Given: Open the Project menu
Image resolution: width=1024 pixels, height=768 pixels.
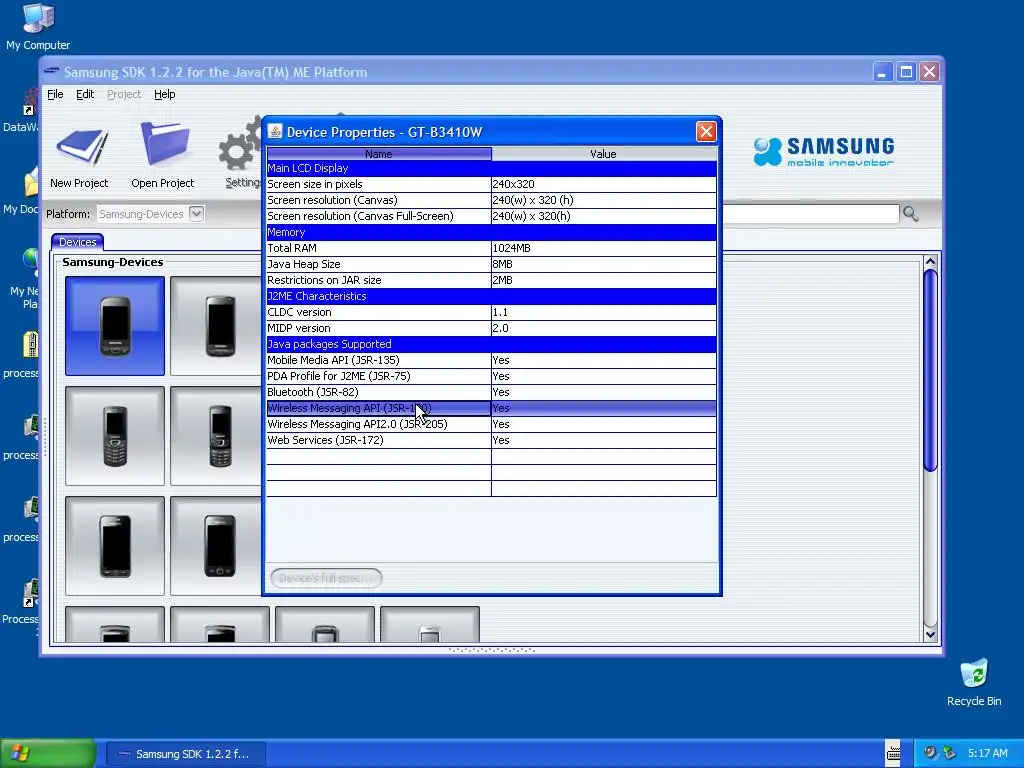Looking at the screenshot, I should [123, 94].
